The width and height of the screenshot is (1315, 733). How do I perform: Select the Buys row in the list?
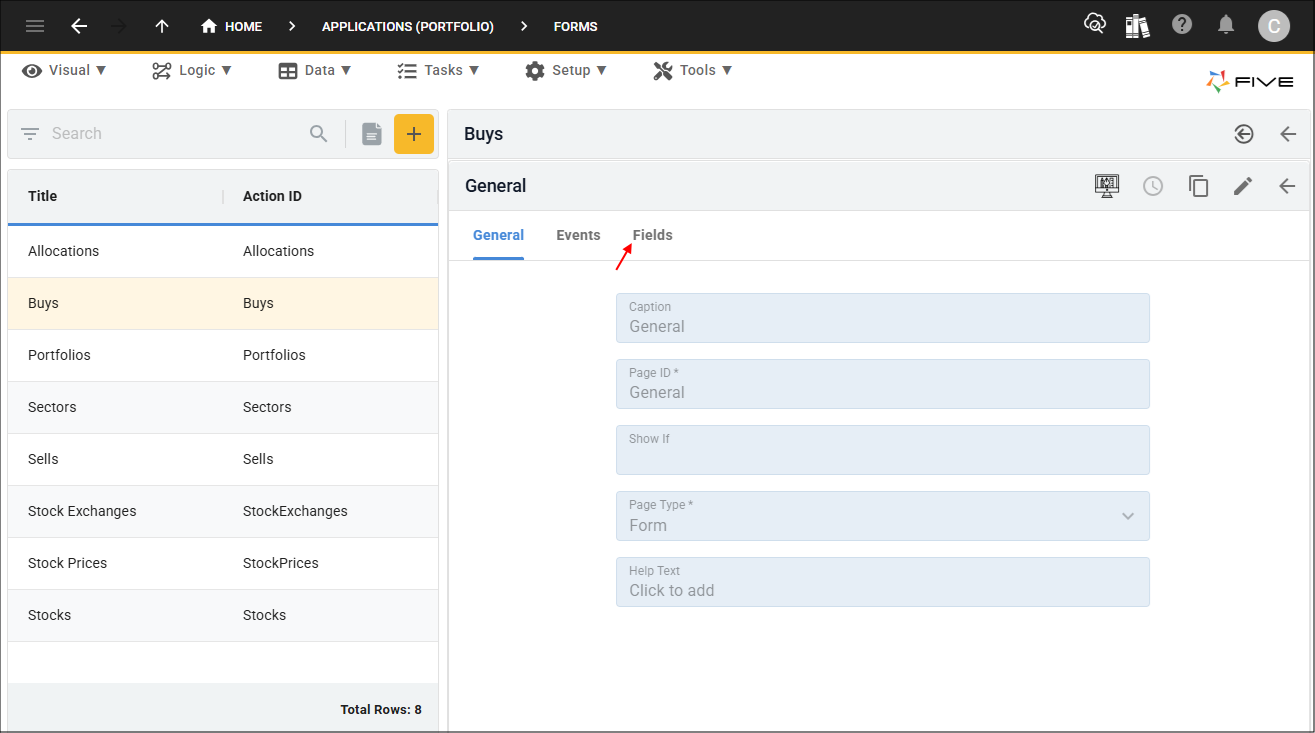pyautogui.click(x=223, y=303)
